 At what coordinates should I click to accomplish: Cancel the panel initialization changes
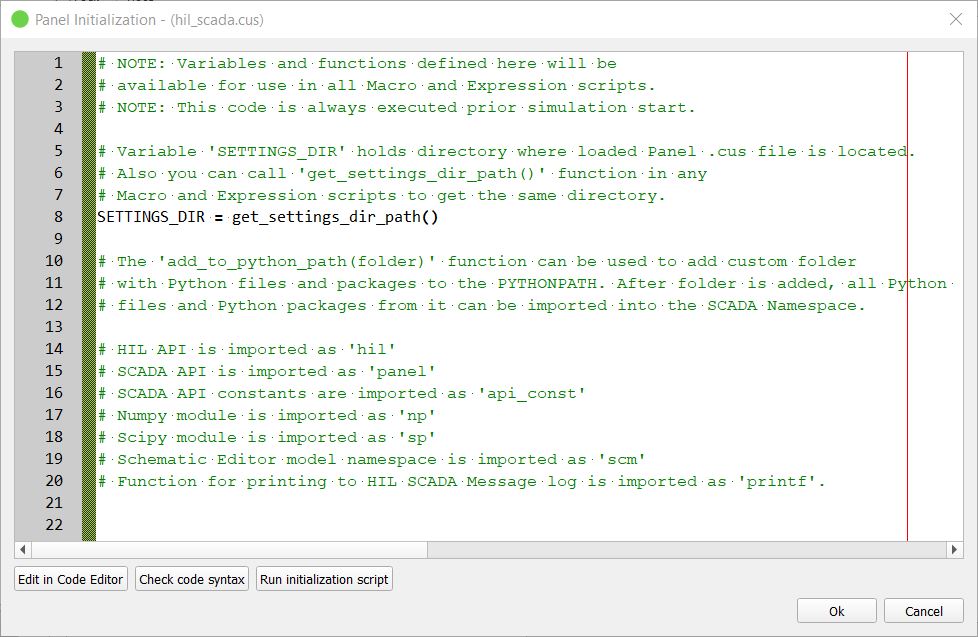923,611
